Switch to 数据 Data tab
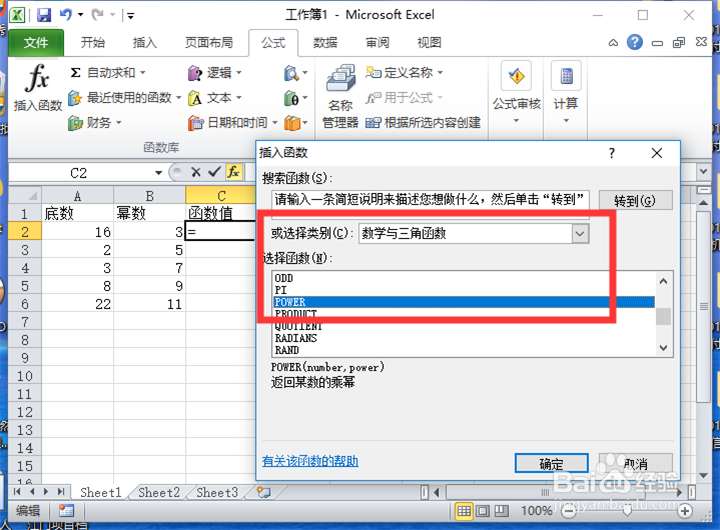 pos(325,43)
